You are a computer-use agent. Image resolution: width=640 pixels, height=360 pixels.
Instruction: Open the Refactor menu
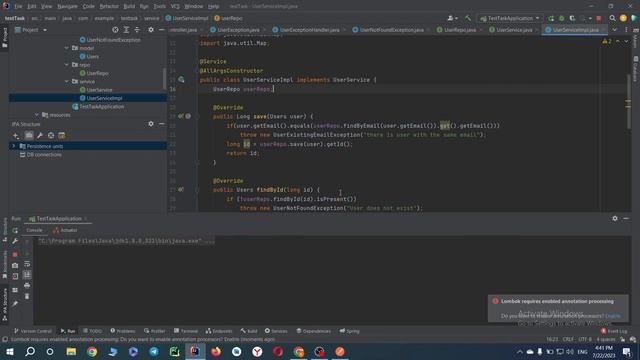point(109,6)
